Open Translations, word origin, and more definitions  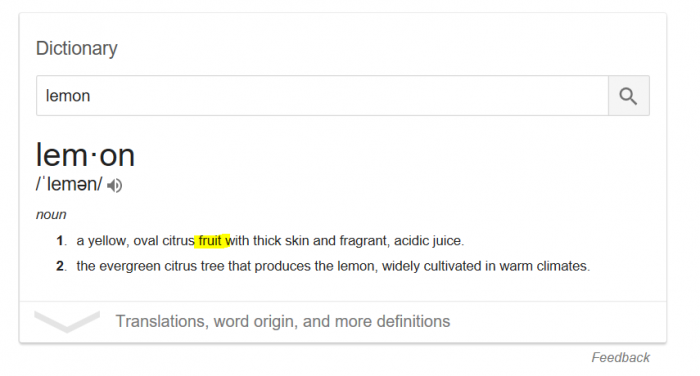(x=283, y=322)
